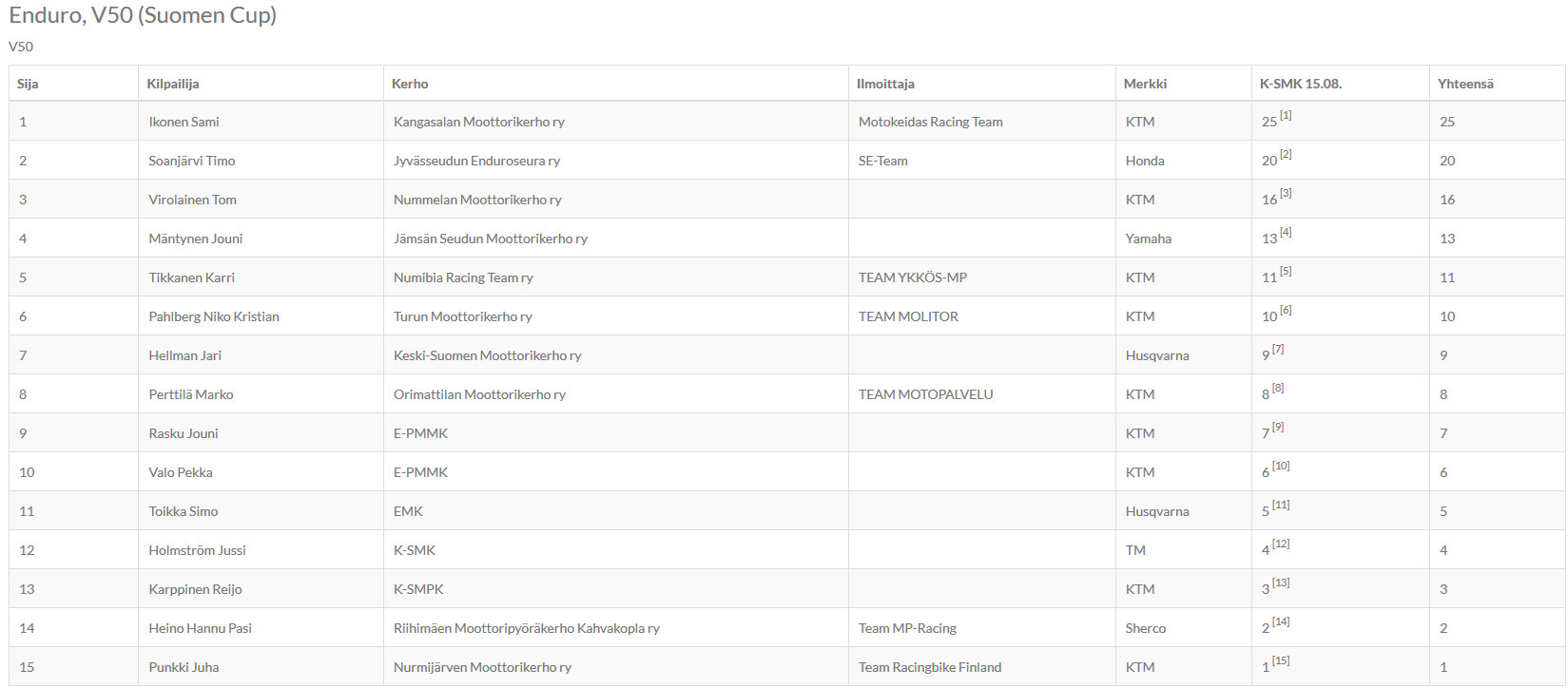Click club 'K-SMPK' in Karppinen's row
The image size is (1568, 688).
[418, 589]
